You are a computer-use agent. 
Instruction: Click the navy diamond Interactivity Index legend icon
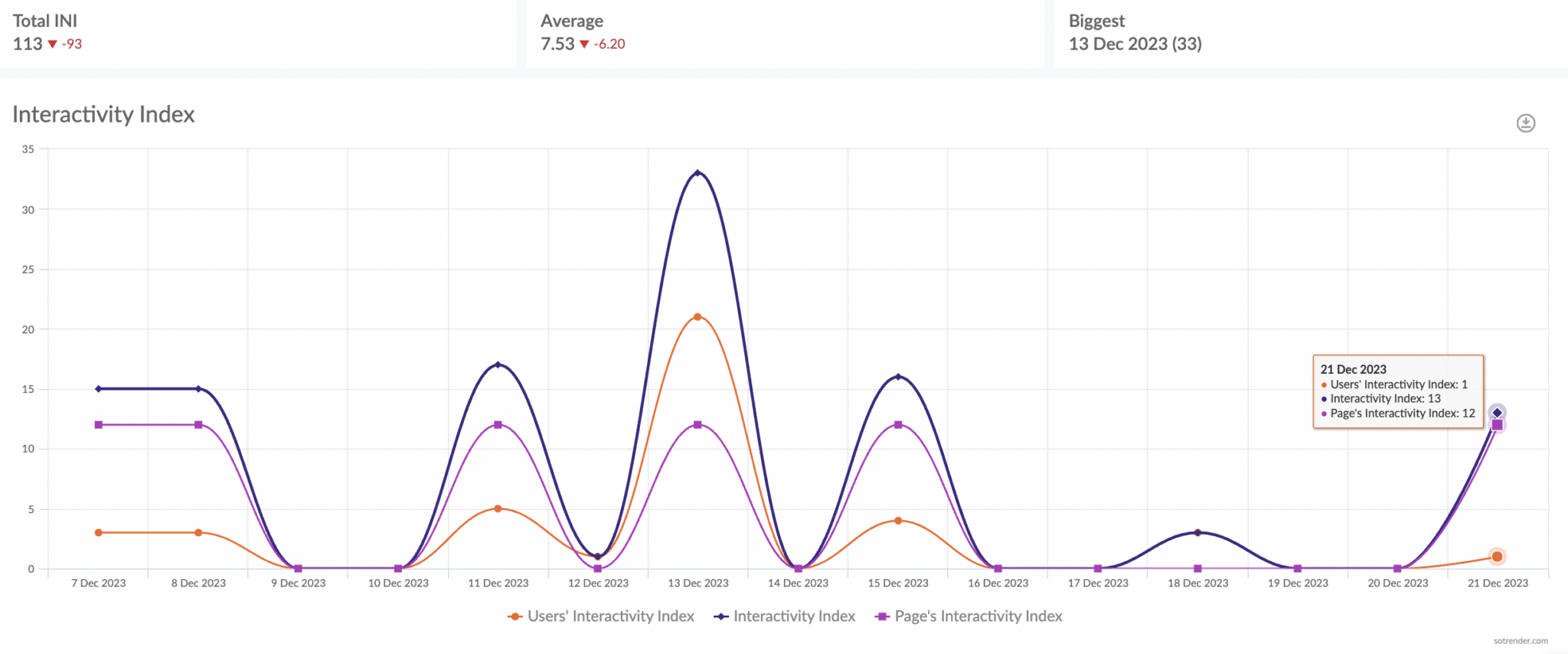pos(720,616)
